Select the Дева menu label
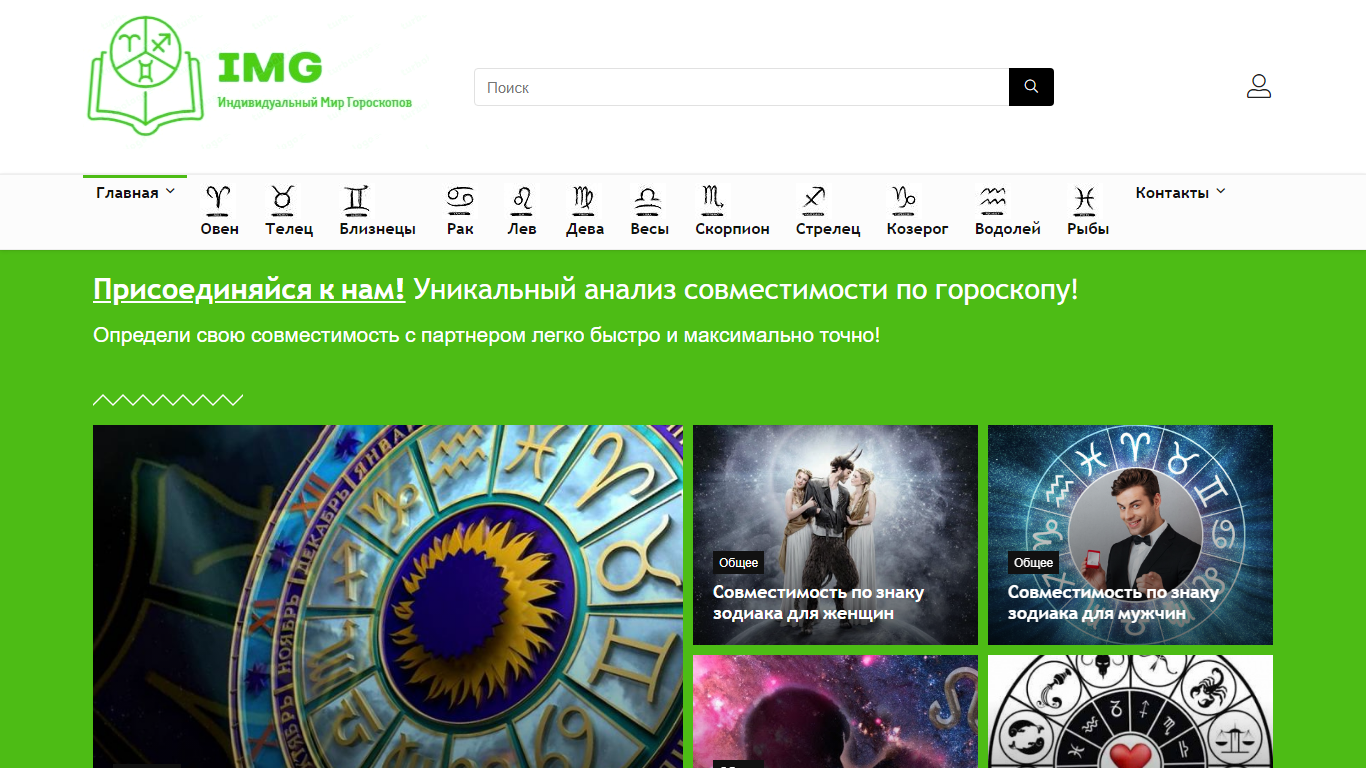Screen dimensions: 1366x768 tap(585, 229)
